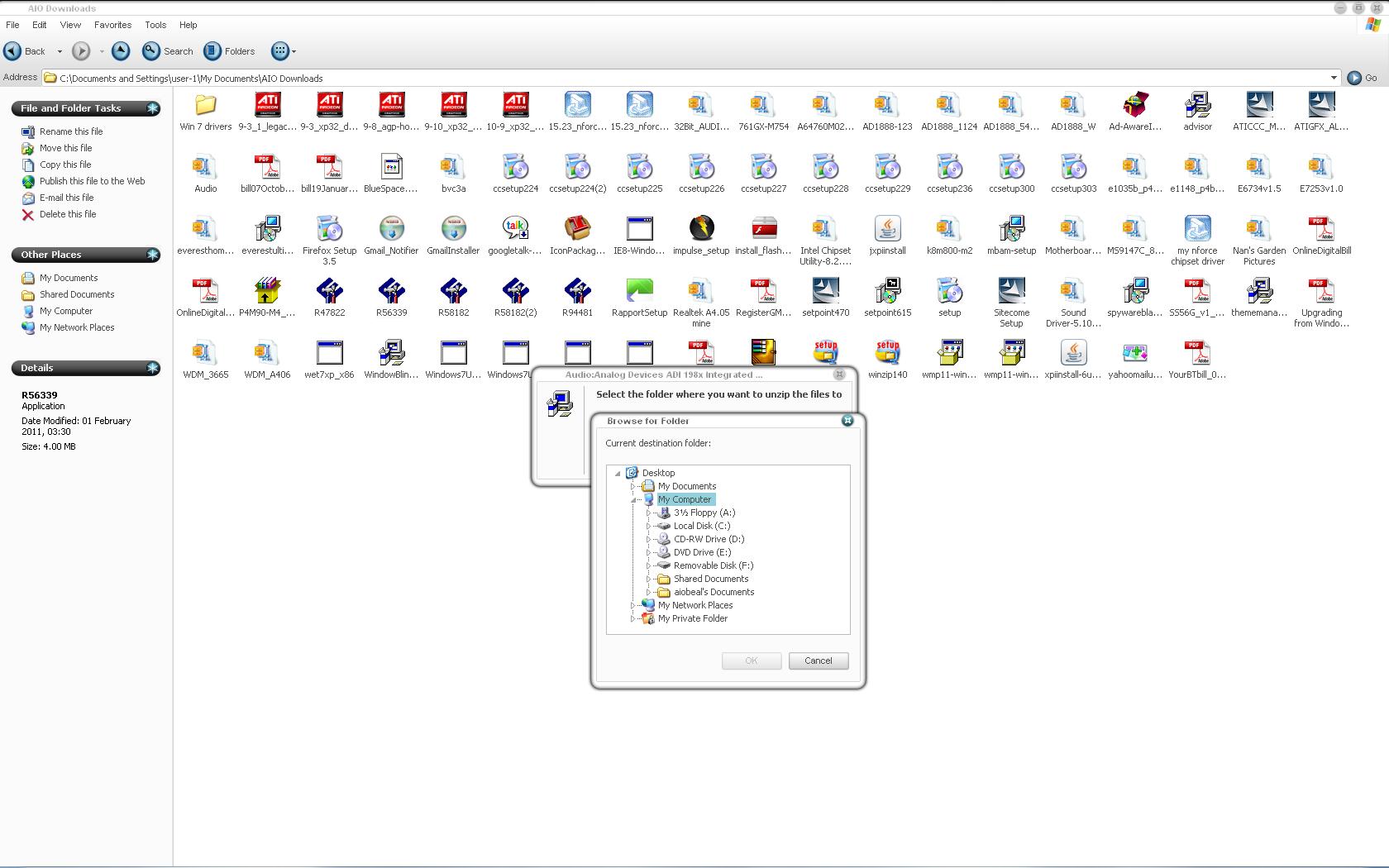Collapse the File and Folder Tasks panel
This screenshot has width=1389, height=868.
153,108
